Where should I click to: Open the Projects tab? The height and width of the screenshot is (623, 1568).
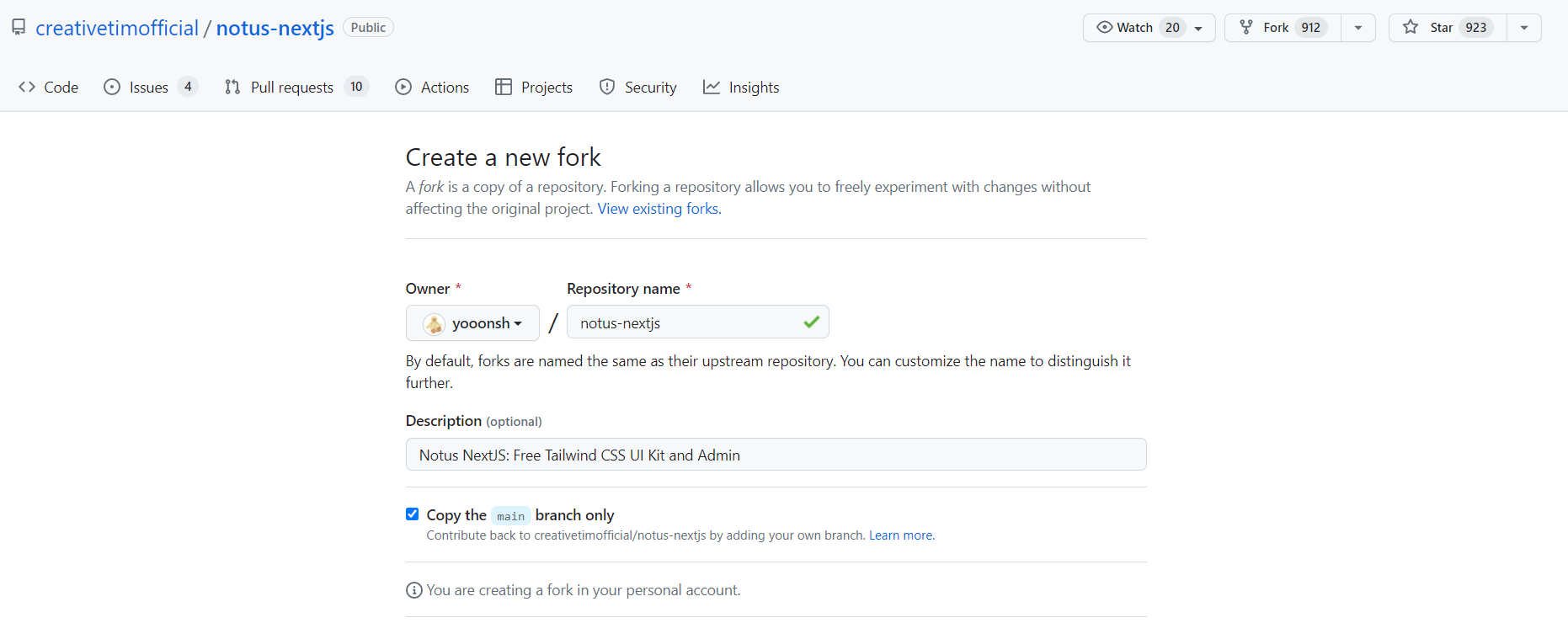click(x=534, y=88)
